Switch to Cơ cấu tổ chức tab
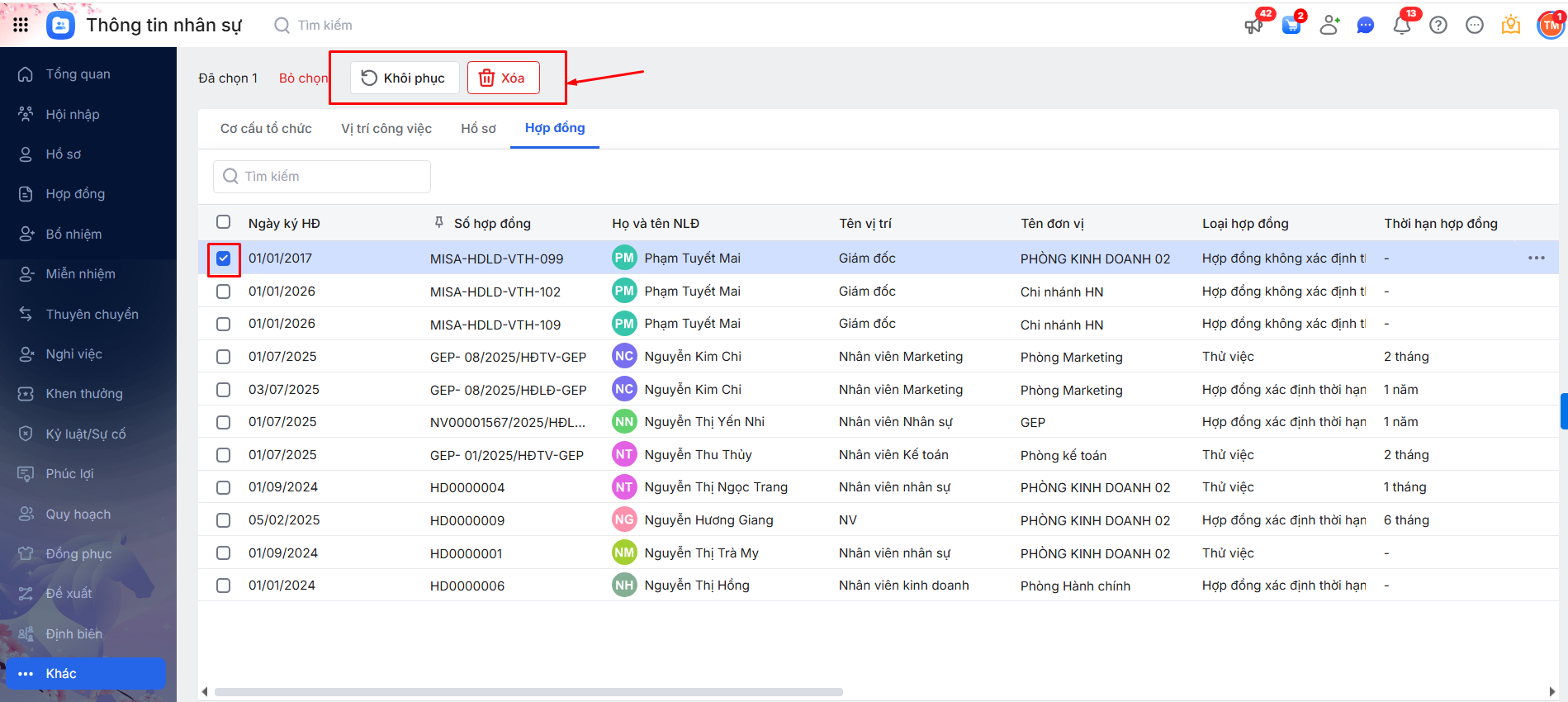1568x702 pixels. tap(266, 129)
